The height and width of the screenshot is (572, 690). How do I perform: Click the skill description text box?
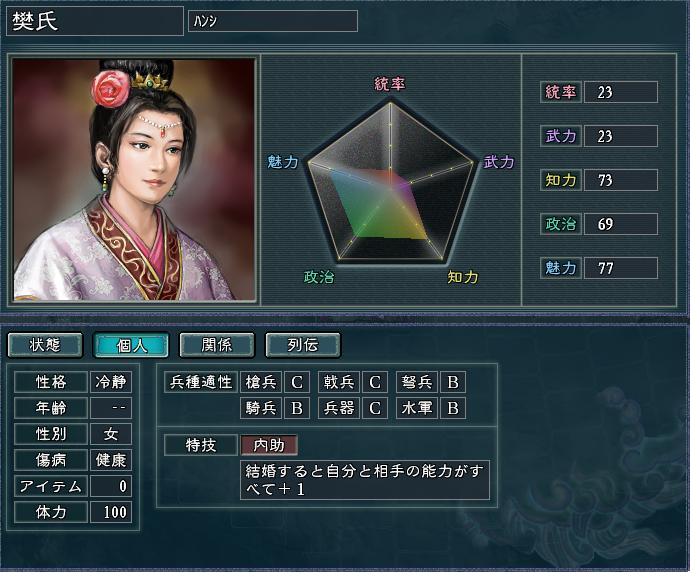pos(365,480)
